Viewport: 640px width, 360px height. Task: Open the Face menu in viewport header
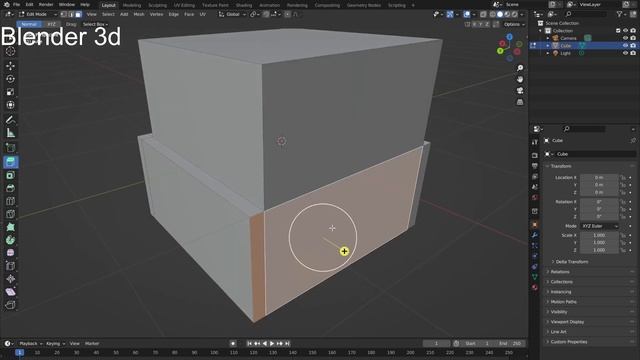[189, 14]
